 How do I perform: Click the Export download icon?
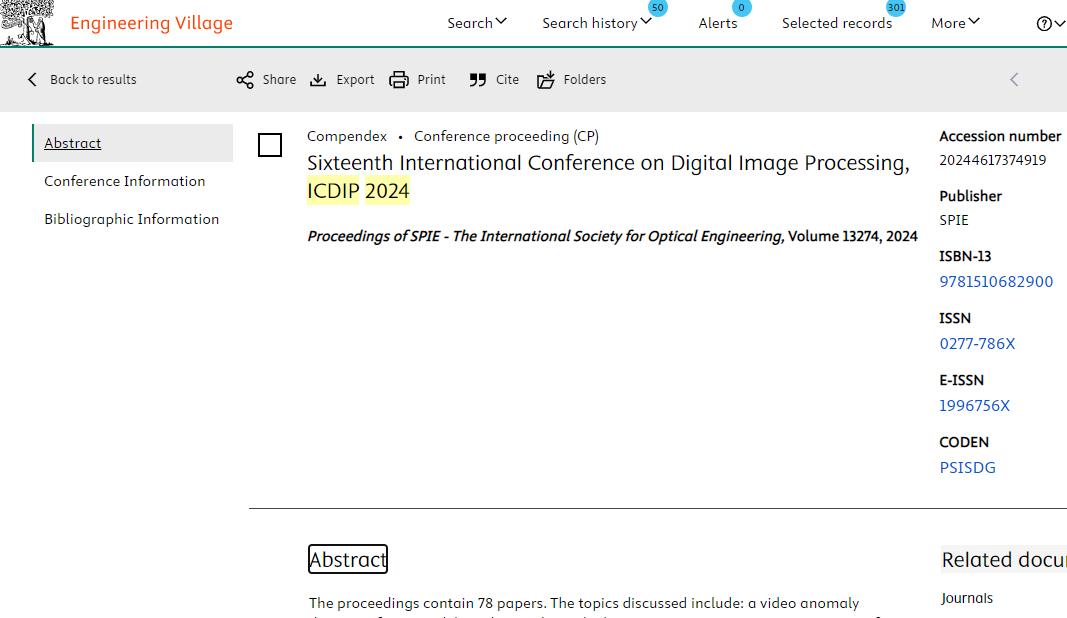[x=318, y=80]
